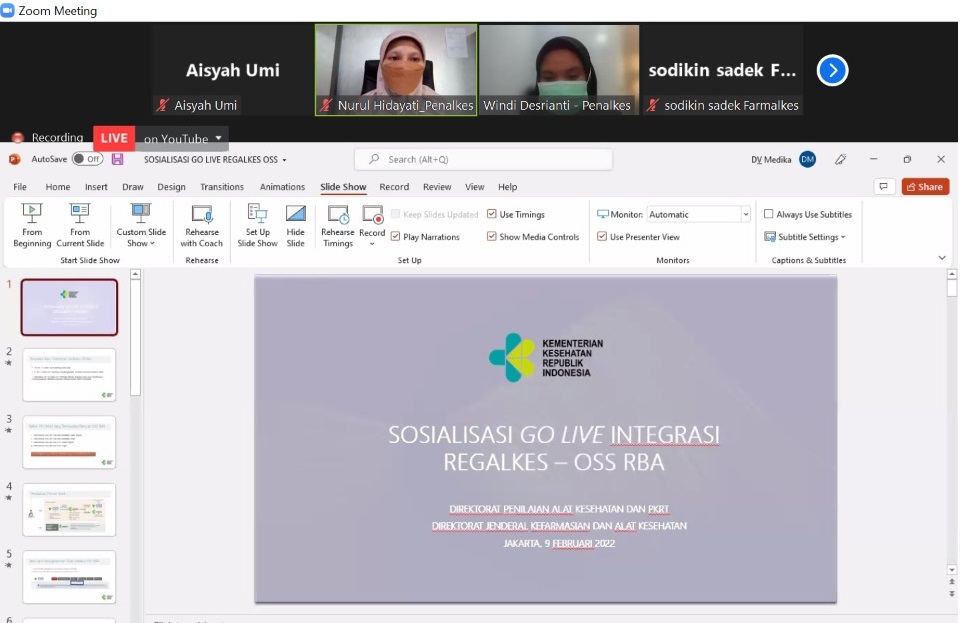The height and width of the screenshot is (623, 960).
Task: Launch Rehearse with Coach
Action: pos(201,225)
